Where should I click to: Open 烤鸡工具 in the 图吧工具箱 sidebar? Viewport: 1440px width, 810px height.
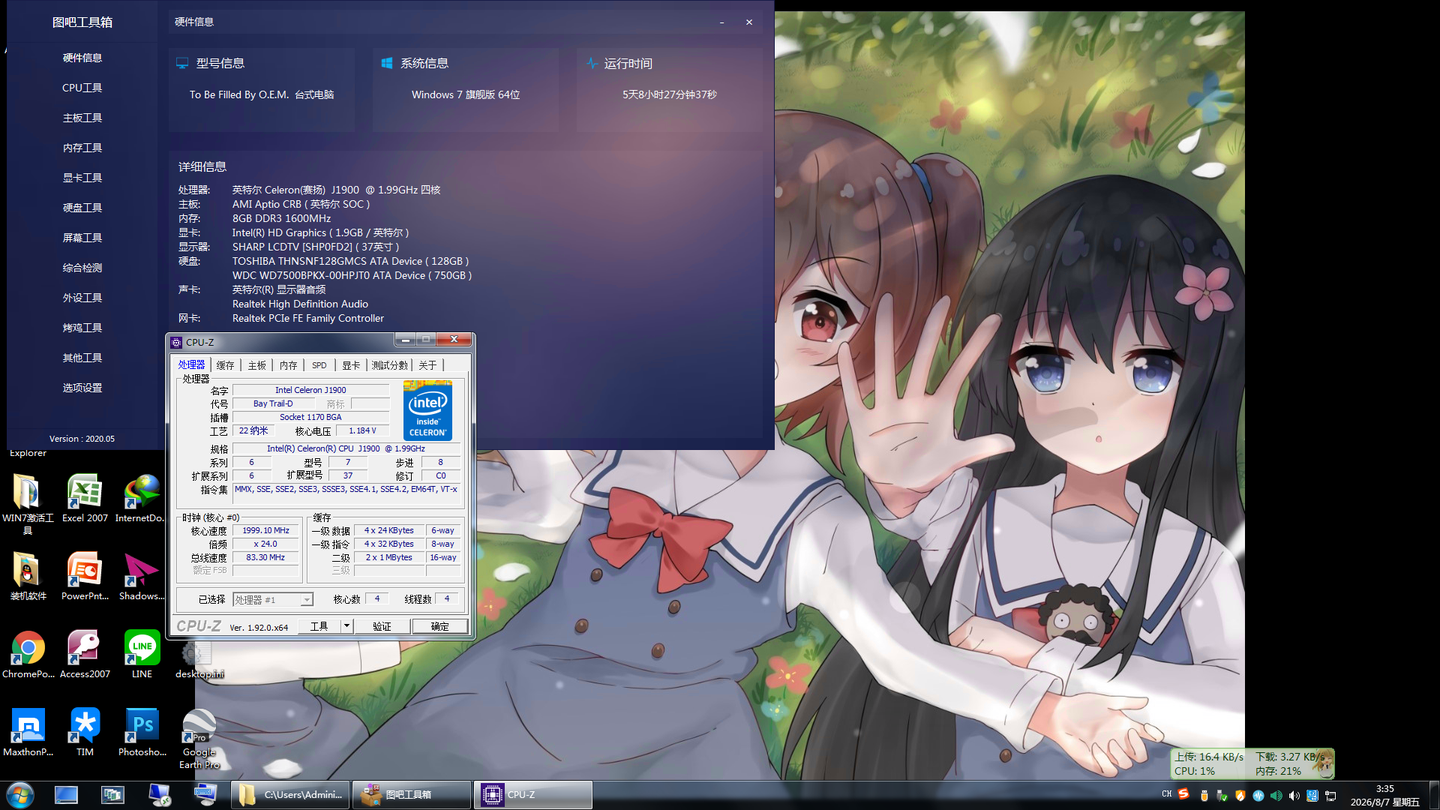point(82,328)
